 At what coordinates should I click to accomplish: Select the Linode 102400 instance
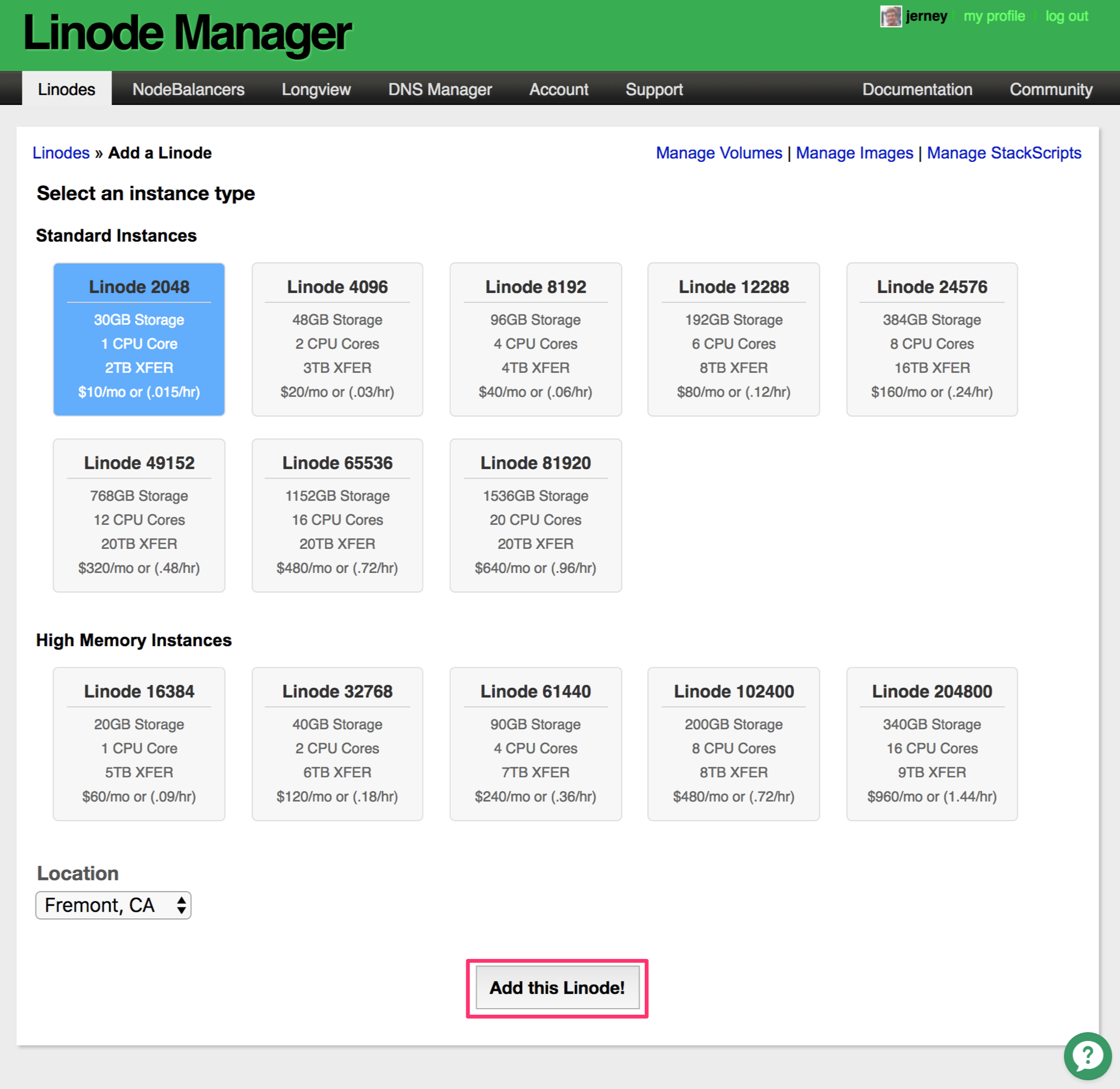[733, 744]
